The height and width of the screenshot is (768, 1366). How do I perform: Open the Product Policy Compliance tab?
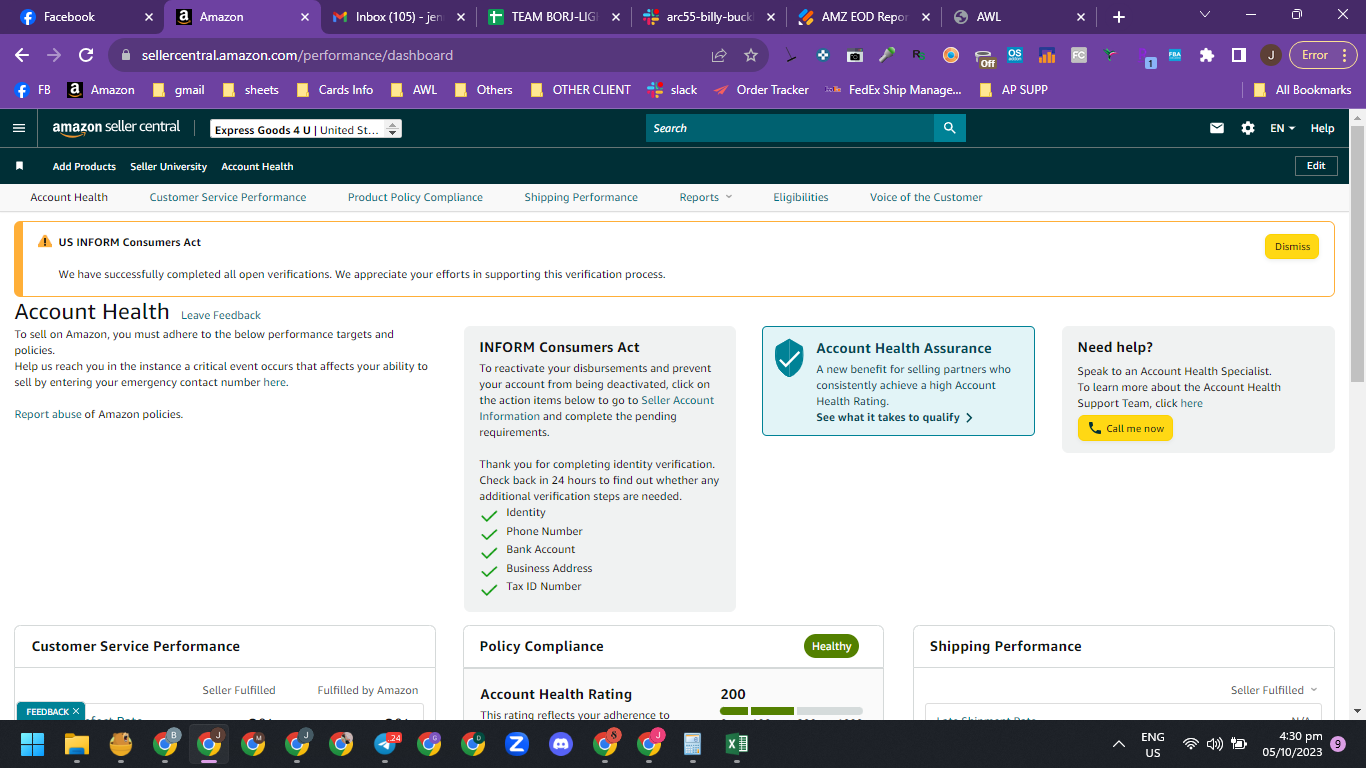pos(415,197)
